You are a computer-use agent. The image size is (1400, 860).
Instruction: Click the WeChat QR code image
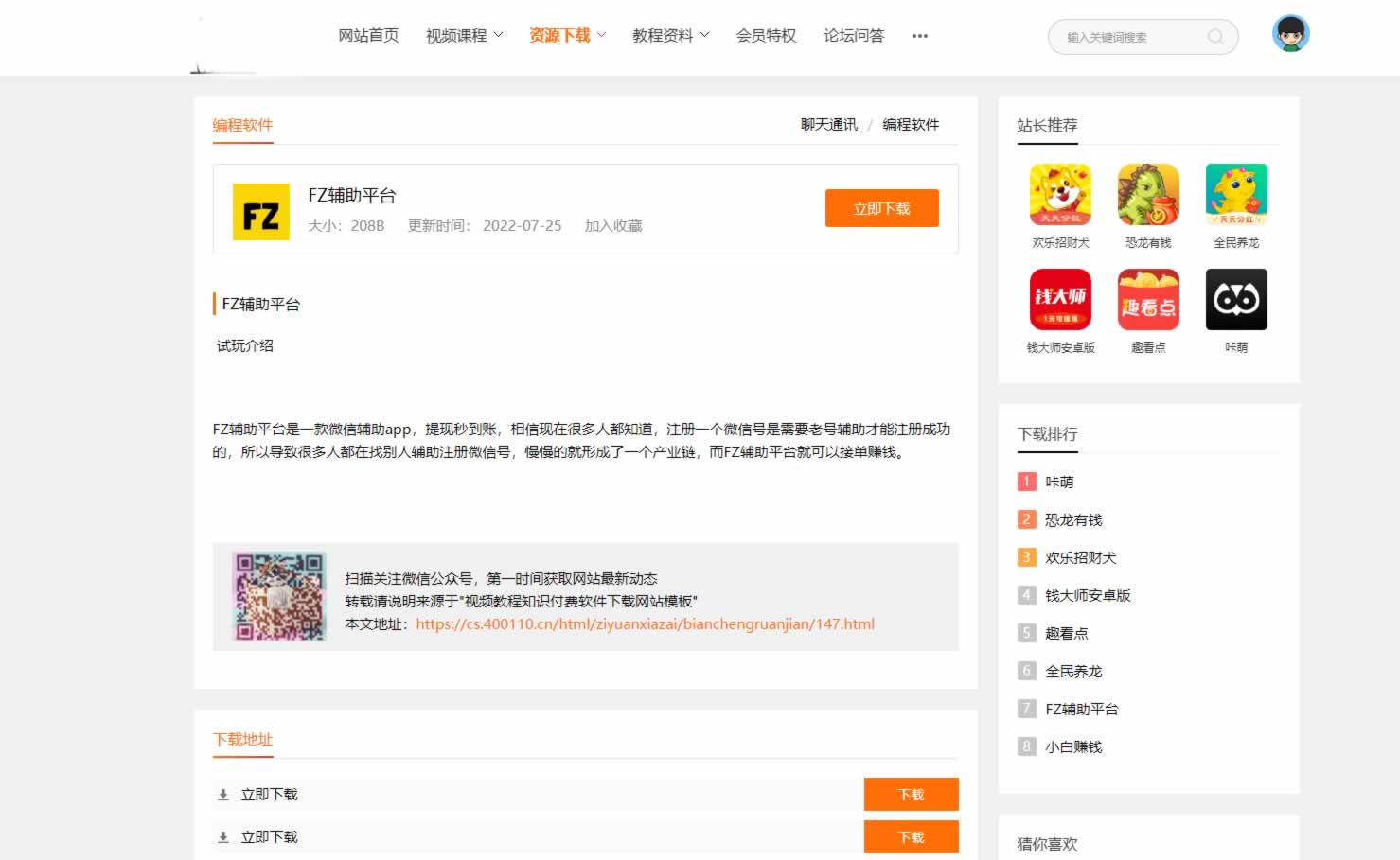(280, 597)
